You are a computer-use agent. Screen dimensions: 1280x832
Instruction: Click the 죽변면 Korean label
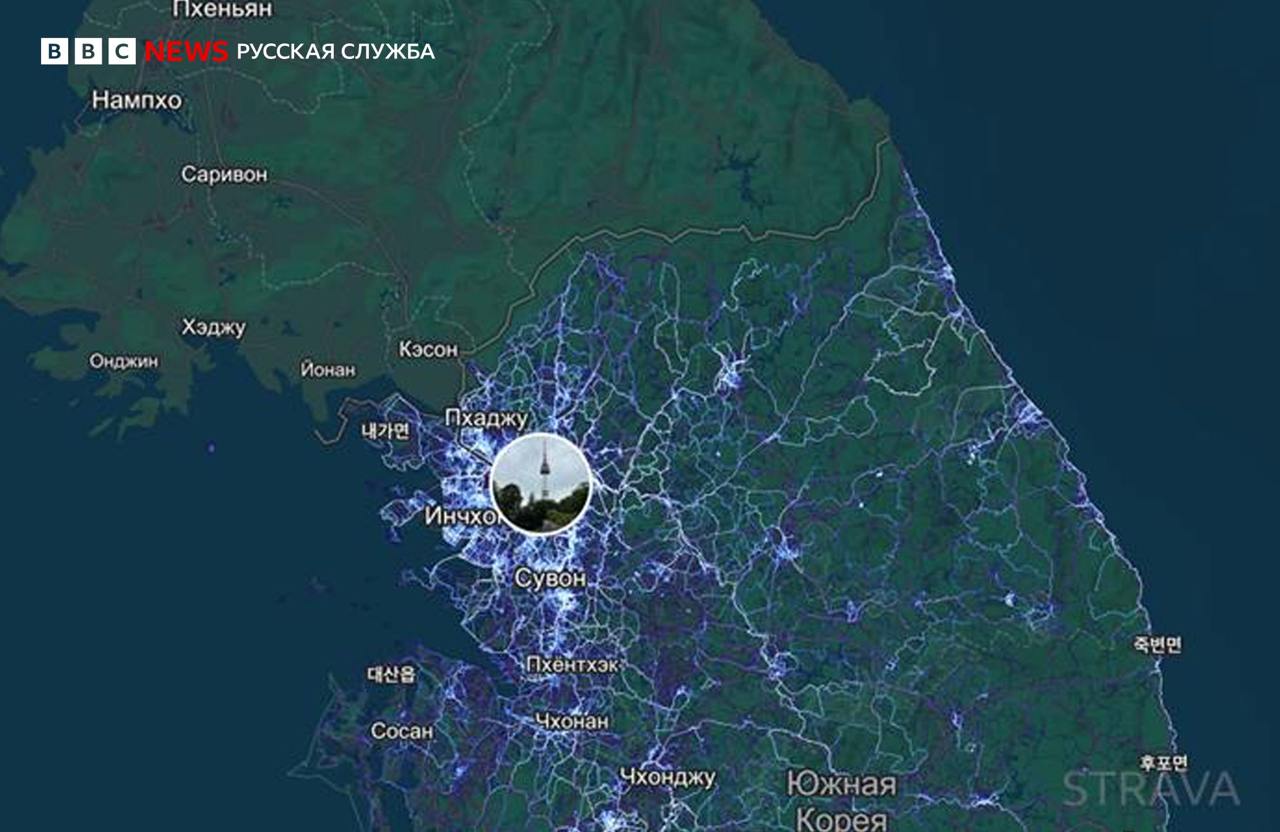click(1157, 645)
